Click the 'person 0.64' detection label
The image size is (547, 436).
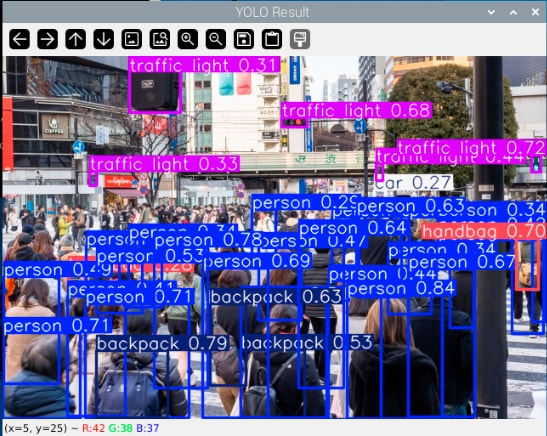click(x=353, y=228)
